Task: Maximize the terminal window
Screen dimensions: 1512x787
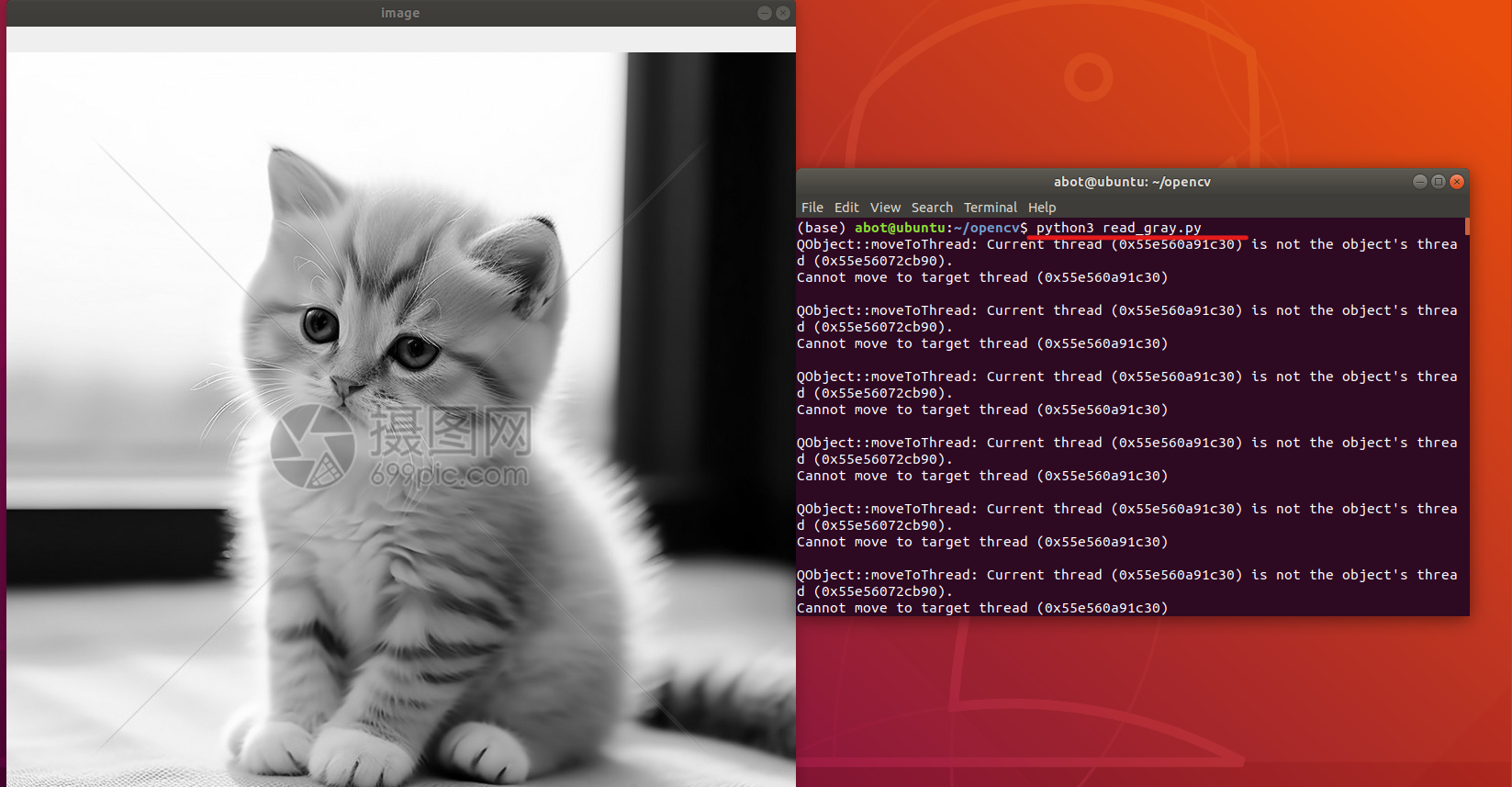Action: pos(1439,182)
